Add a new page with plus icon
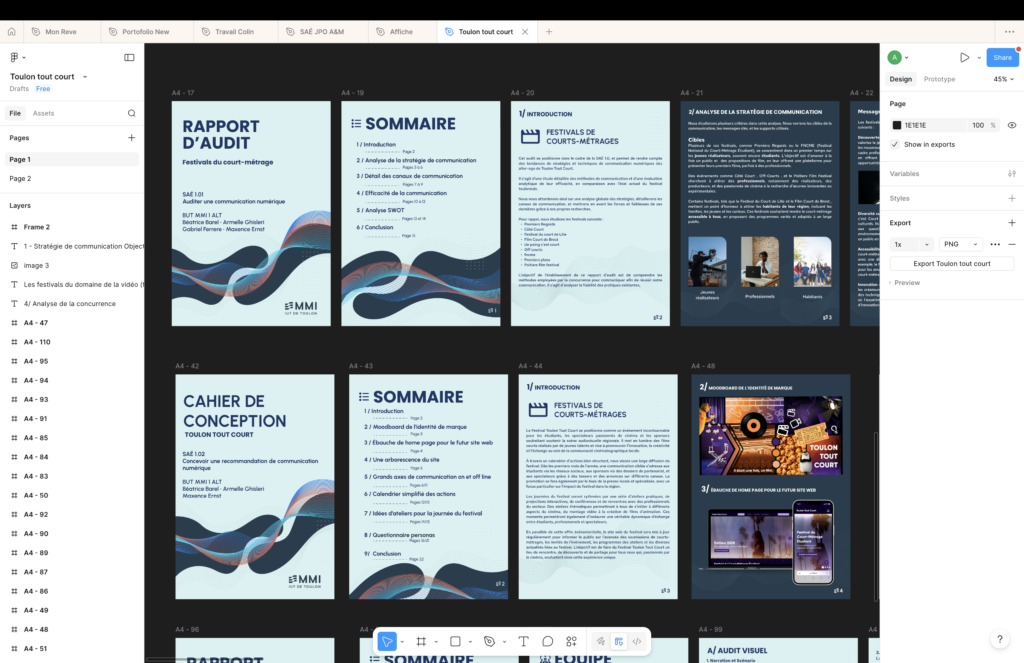 (131, 138)
